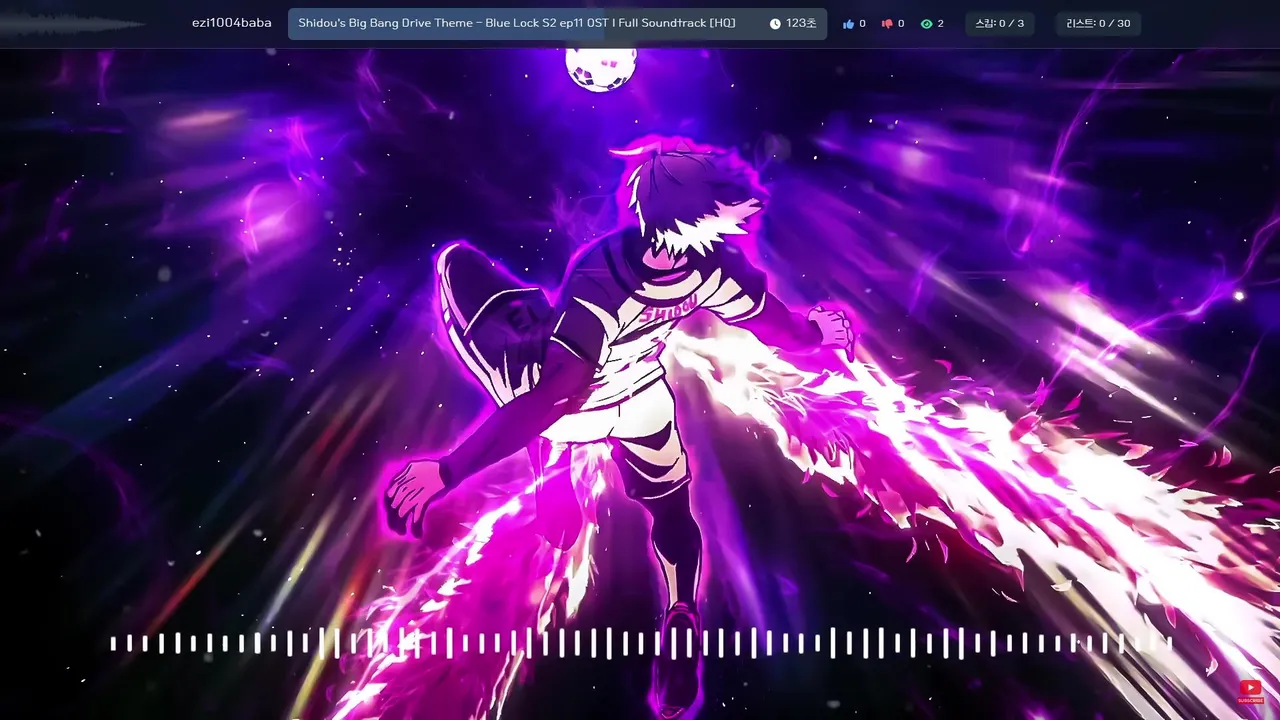Click the white audio visualizer bars
The height and width of the screenshot is (720, 1280).
click(640, 643)
